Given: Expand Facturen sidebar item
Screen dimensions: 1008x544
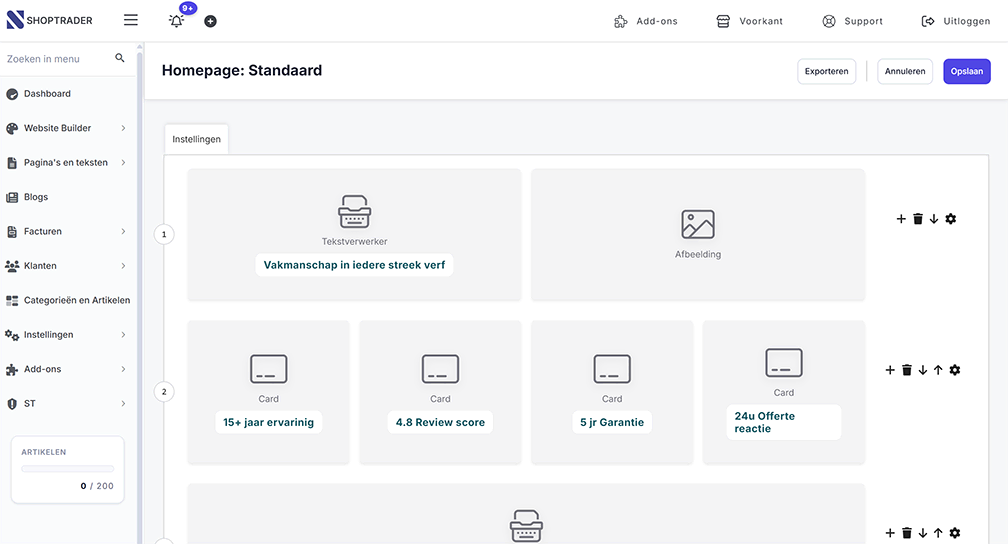Looking at the screenshot, I should 68,231.
